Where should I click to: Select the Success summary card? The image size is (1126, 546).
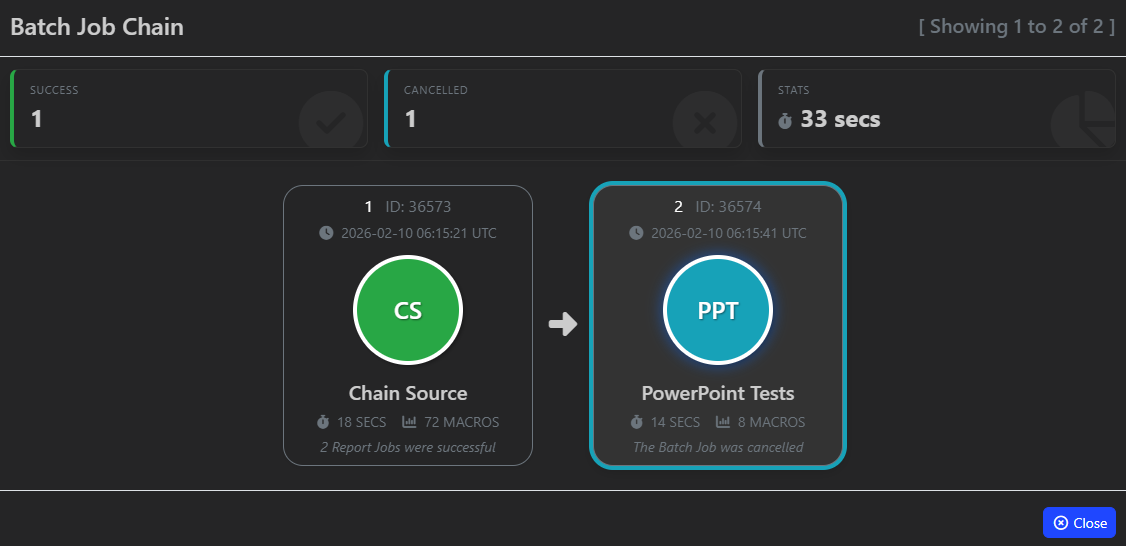coord(189,108)
